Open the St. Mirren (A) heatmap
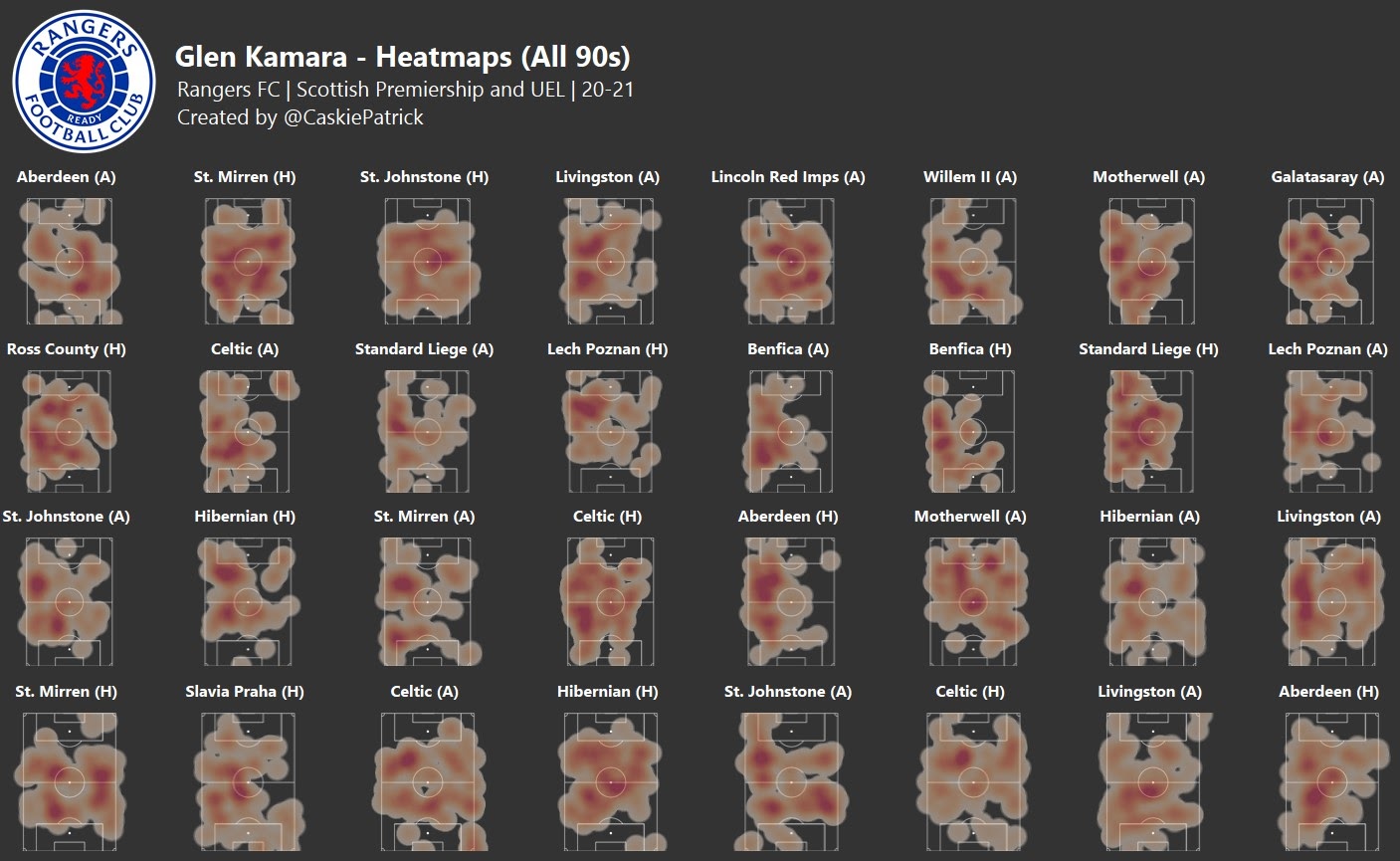 (x=428, y=602)
